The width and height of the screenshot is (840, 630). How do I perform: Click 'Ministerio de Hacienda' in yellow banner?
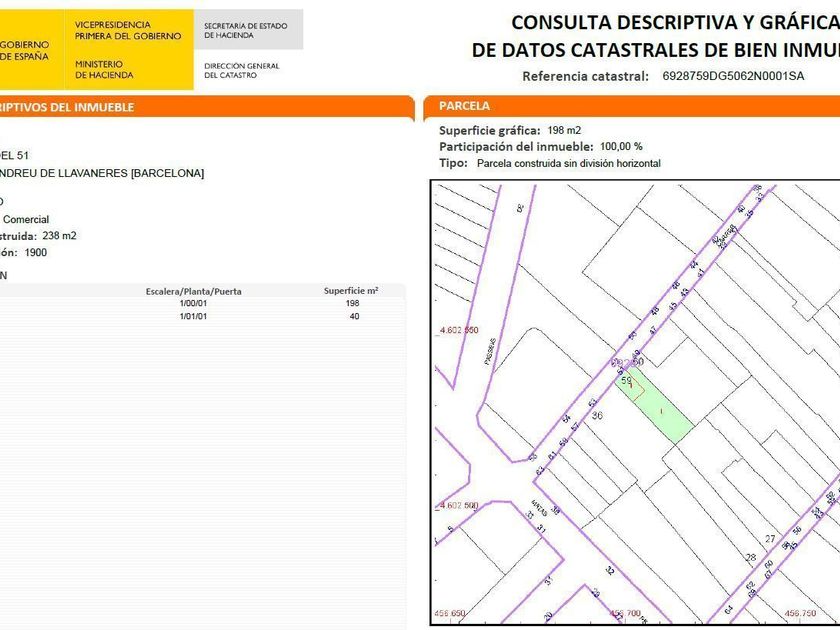(104, 70)
